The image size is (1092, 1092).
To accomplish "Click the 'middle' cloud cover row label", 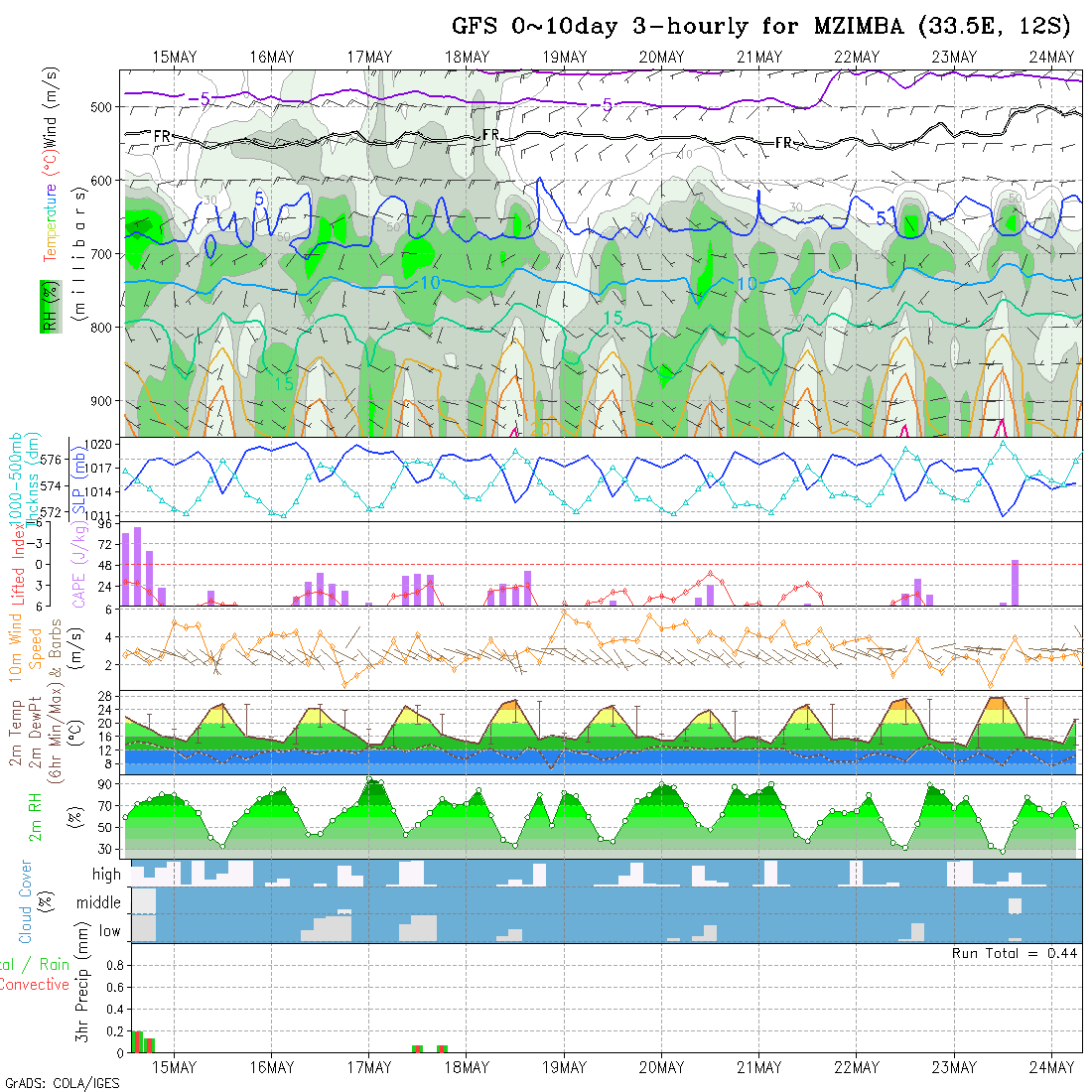I will (x=99, y=902).
